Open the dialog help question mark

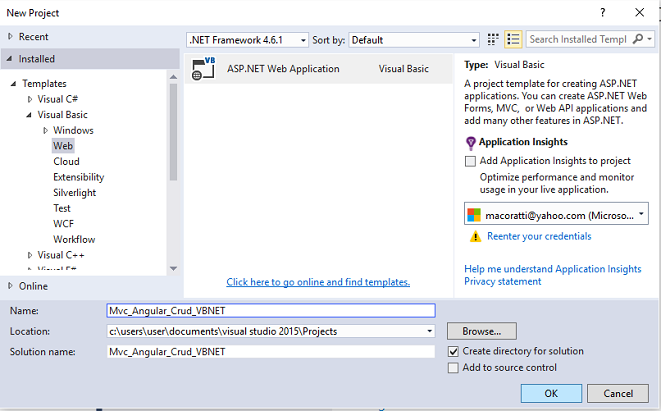(x=603, y=13)
